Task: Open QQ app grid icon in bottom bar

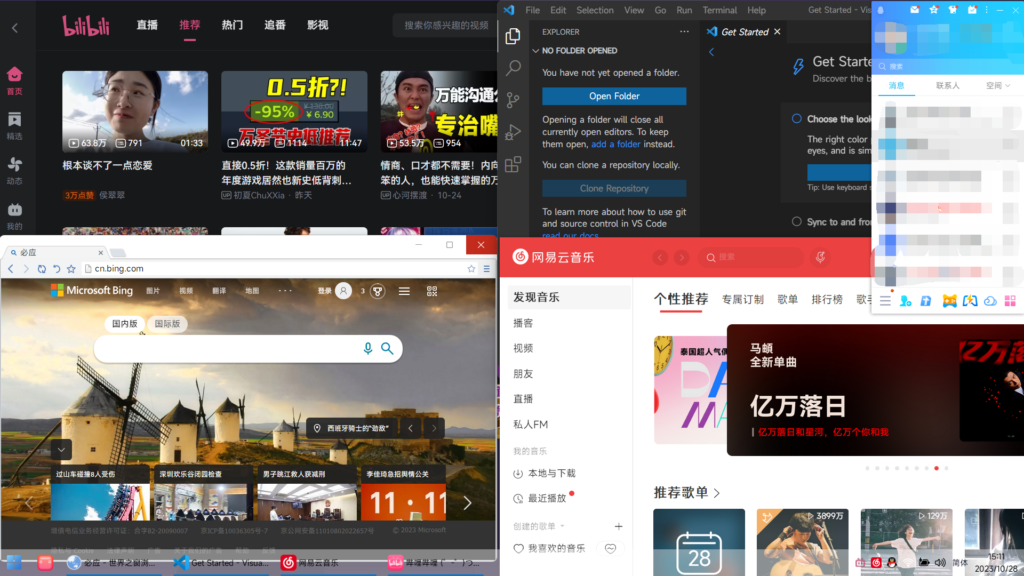Action: [1010, 300]
